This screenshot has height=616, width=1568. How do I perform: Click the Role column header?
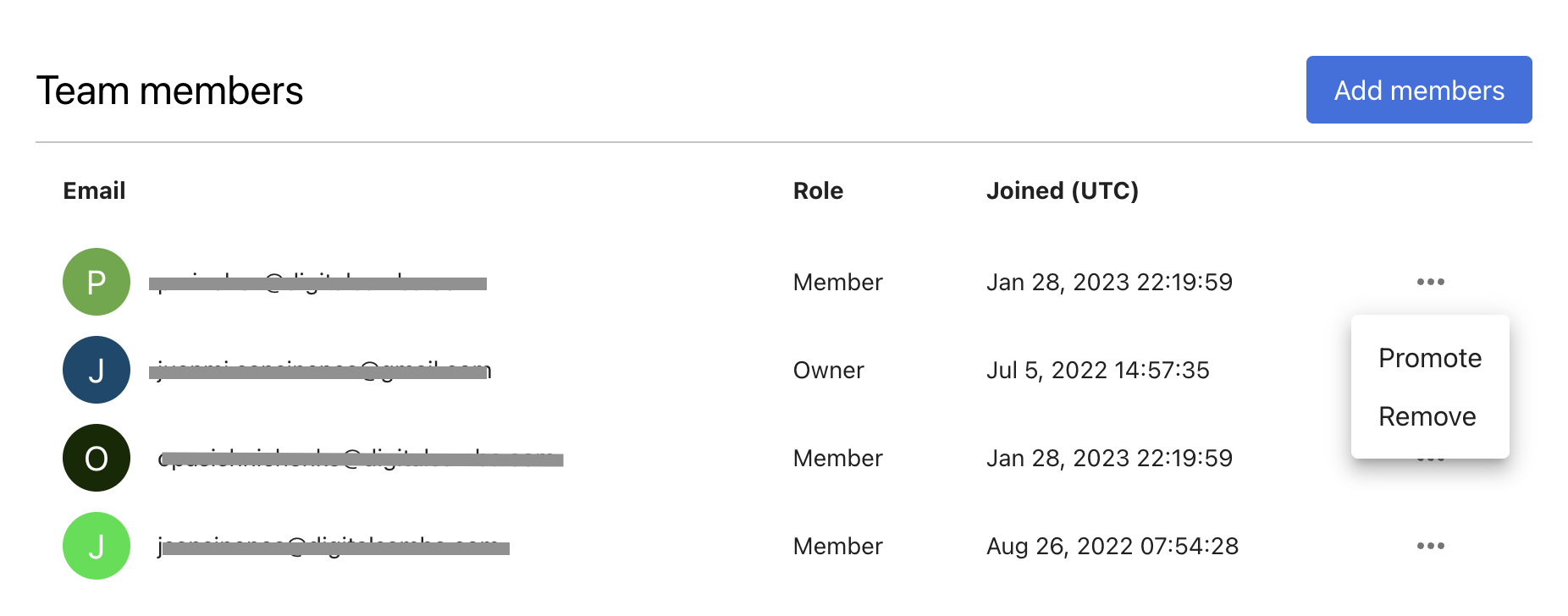(x=818, y=191)
